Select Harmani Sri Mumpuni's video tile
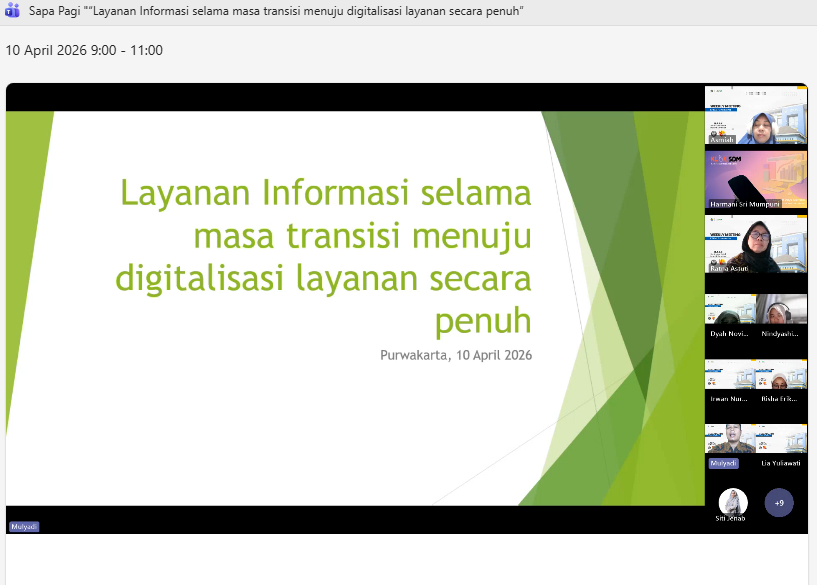Image resolution: width=817 pixels, height=585 pixels. [x=755, y=180]
